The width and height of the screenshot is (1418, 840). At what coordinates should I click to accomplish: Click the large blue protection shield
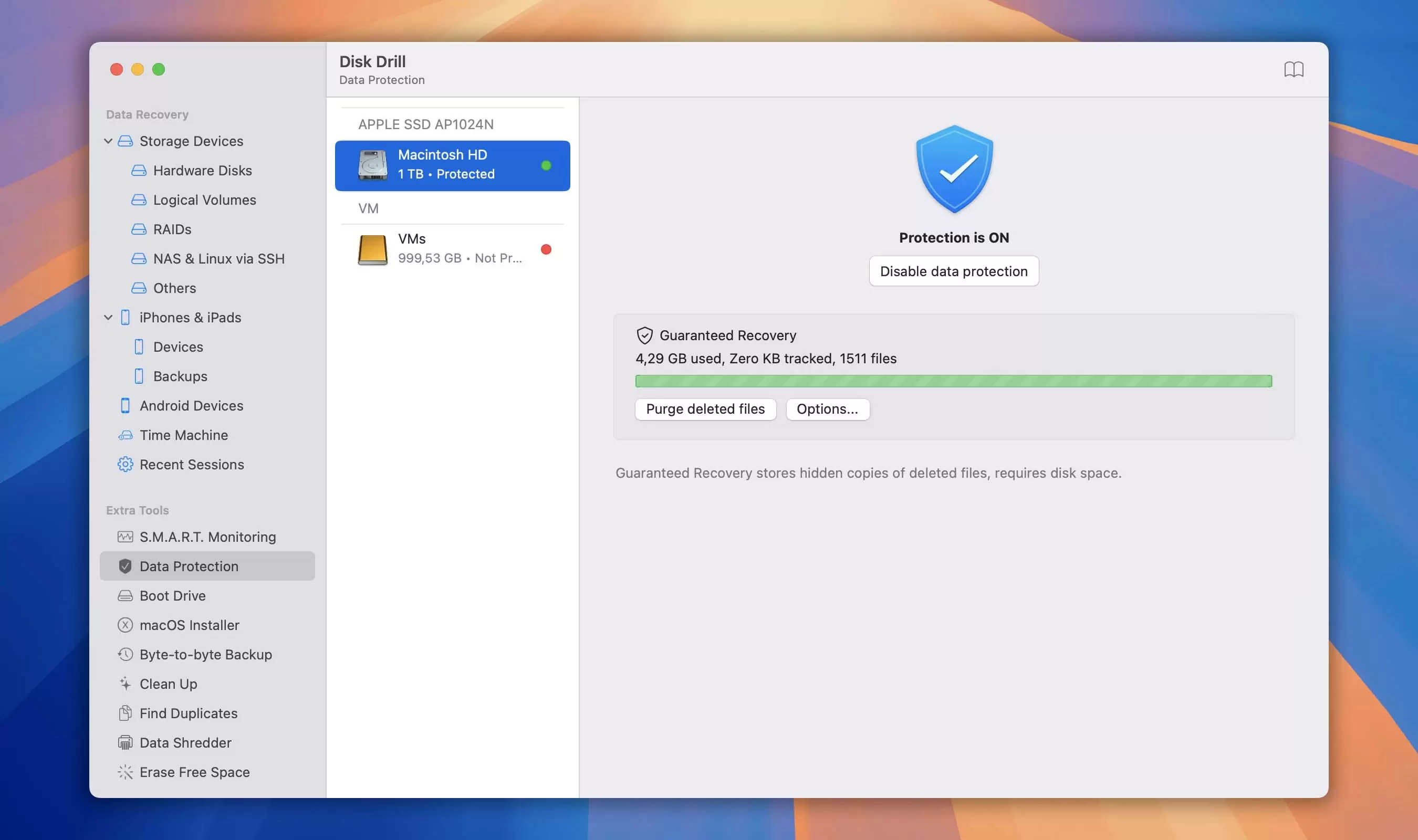pos(954,169)
